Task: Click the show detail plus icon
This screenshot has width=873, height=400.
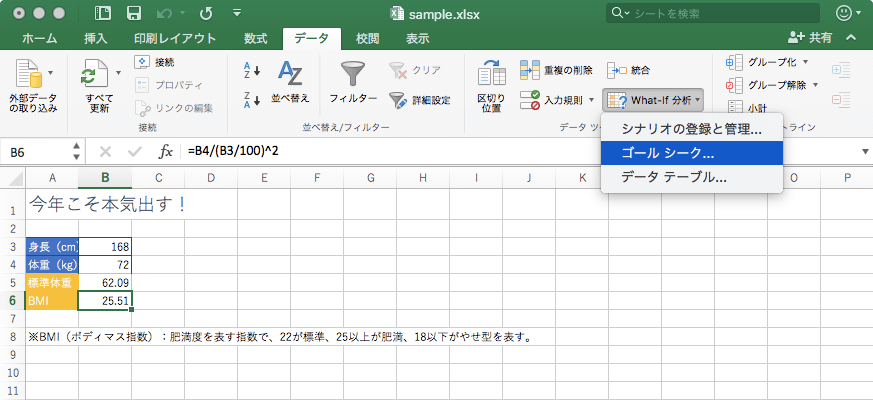Action: point(841,70)
